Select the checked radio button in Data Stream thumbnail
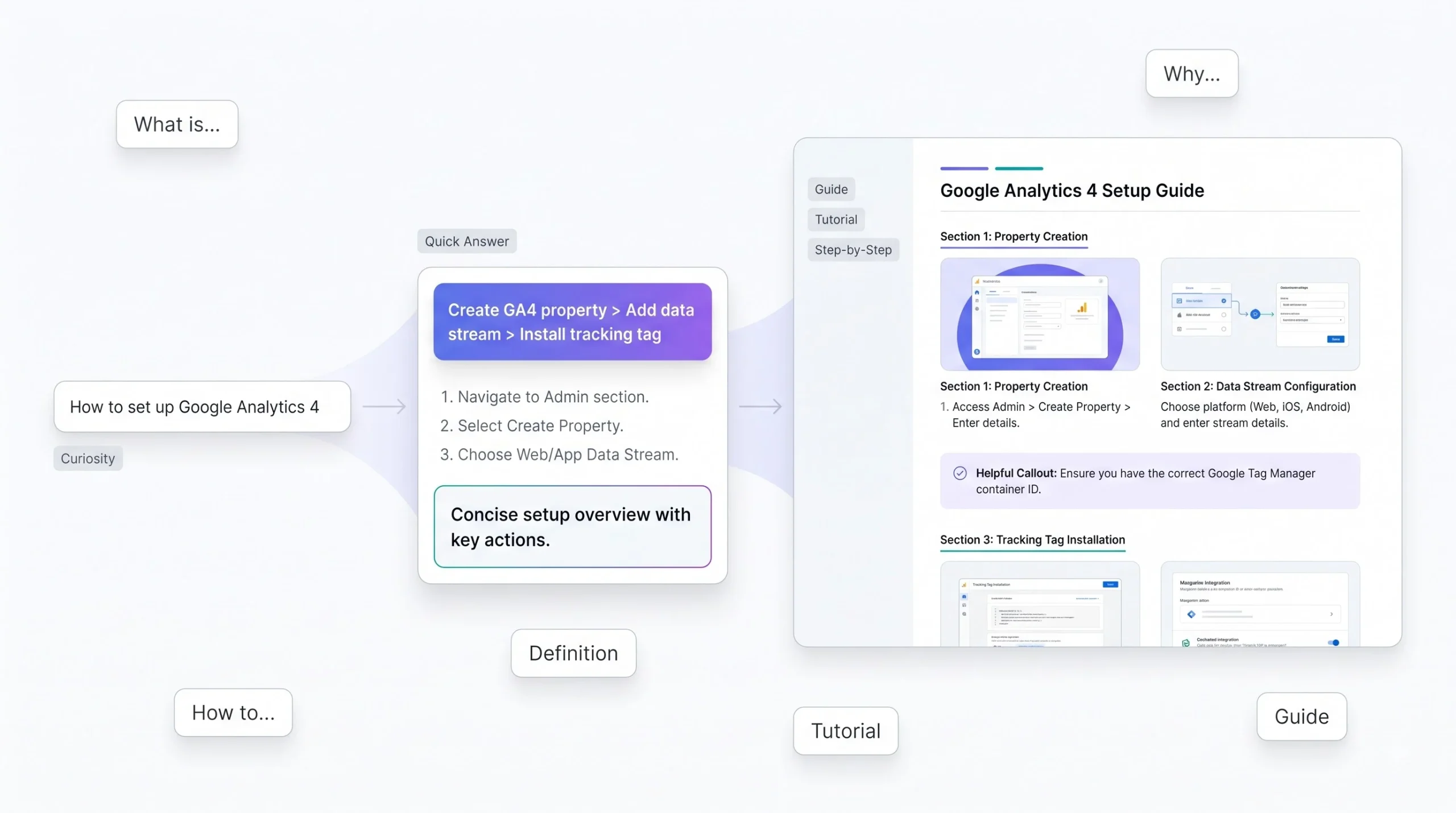Viewport: 1456px width, 813px height. pyautogui.click(x=1223, y=301)
